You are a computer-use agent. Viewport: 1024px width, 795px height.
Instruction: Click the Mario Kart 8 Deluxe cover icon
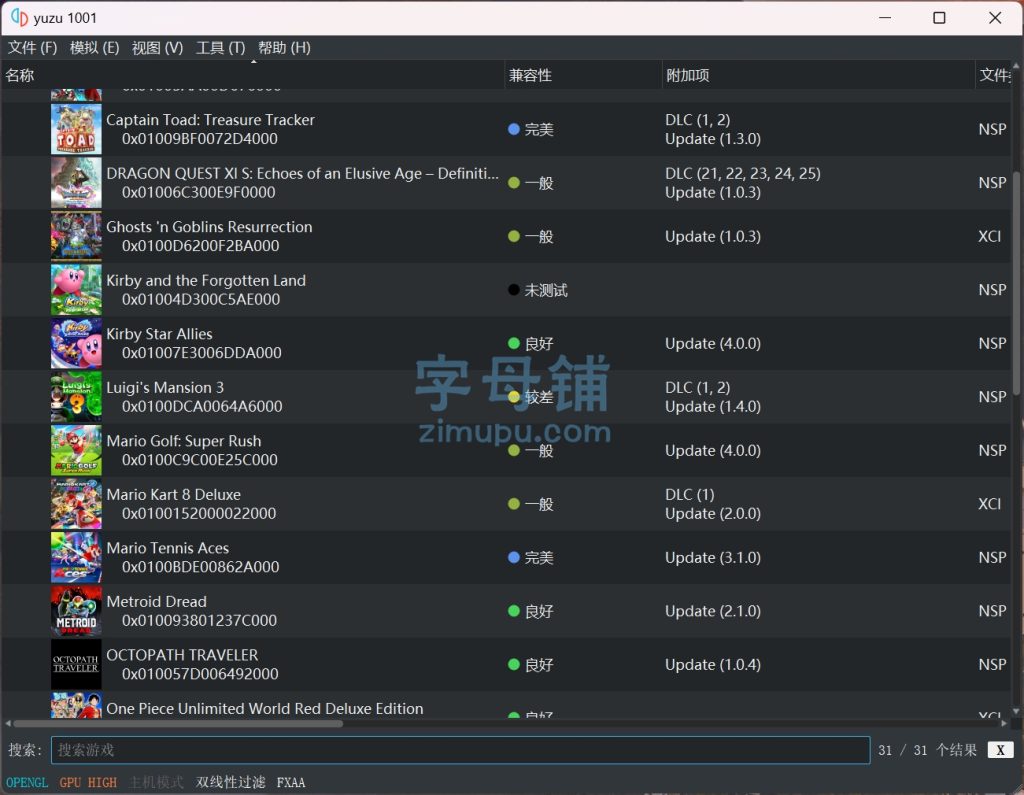pyautogui.click(x=76, y=504)
